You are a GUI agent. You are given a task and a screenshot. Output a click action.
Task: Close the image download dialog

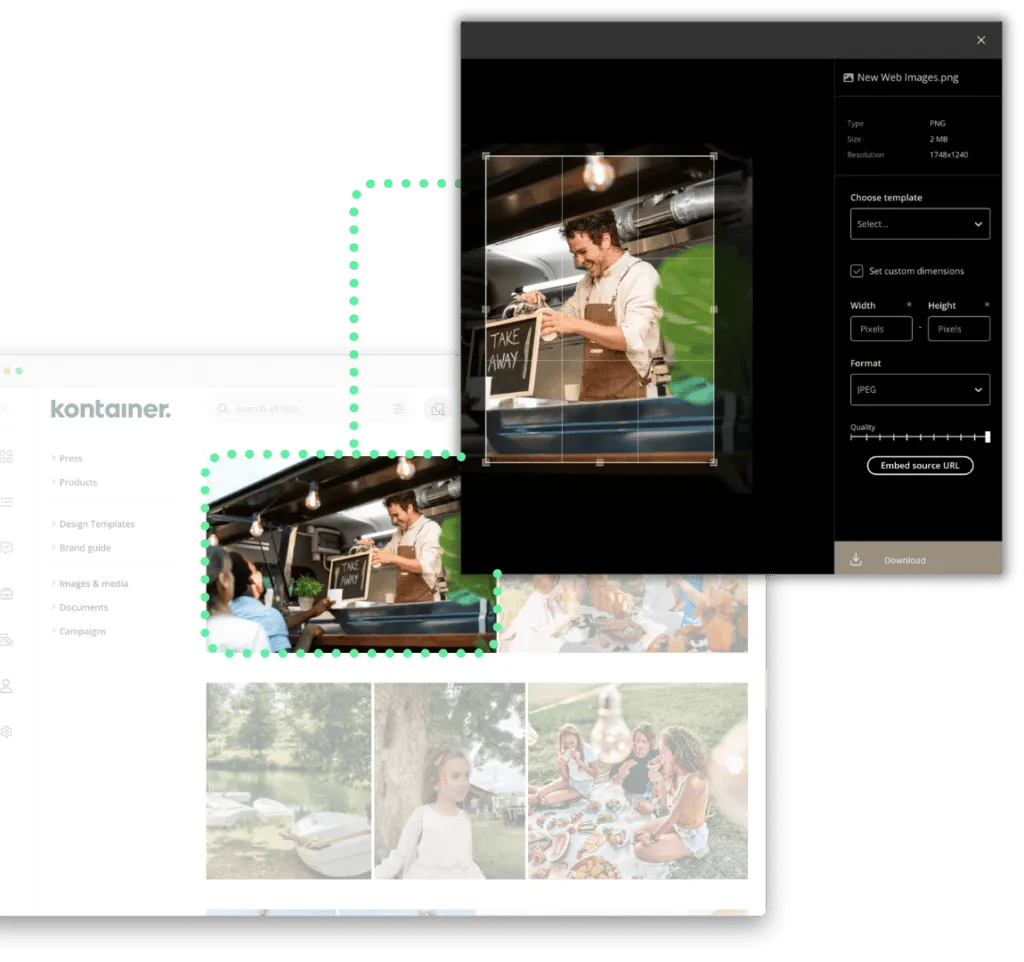pos(981,40)
